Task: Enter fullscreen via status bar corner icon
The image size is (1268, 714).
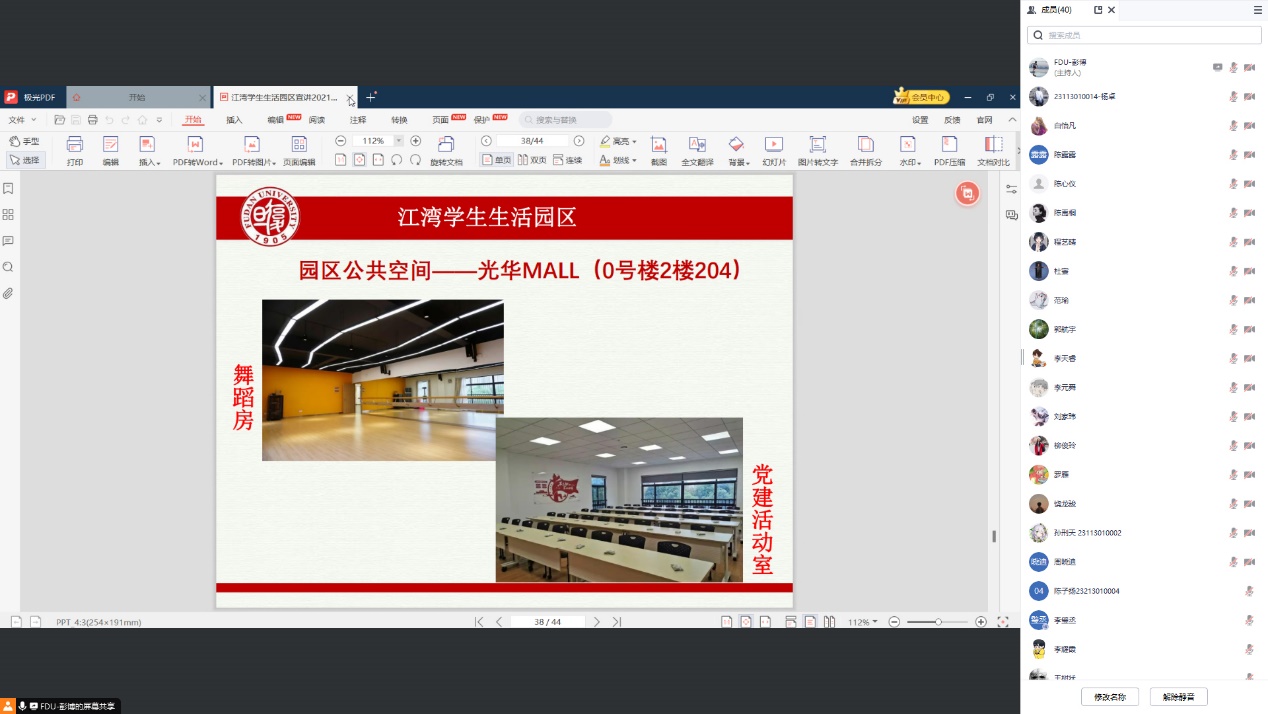Action: click(1002, 622)
